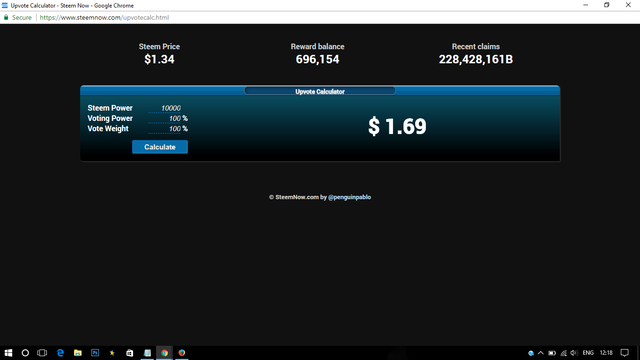Click the Steem Price value $1.34
This screenshot has height=360, width=640.
(x=159, y=59)
